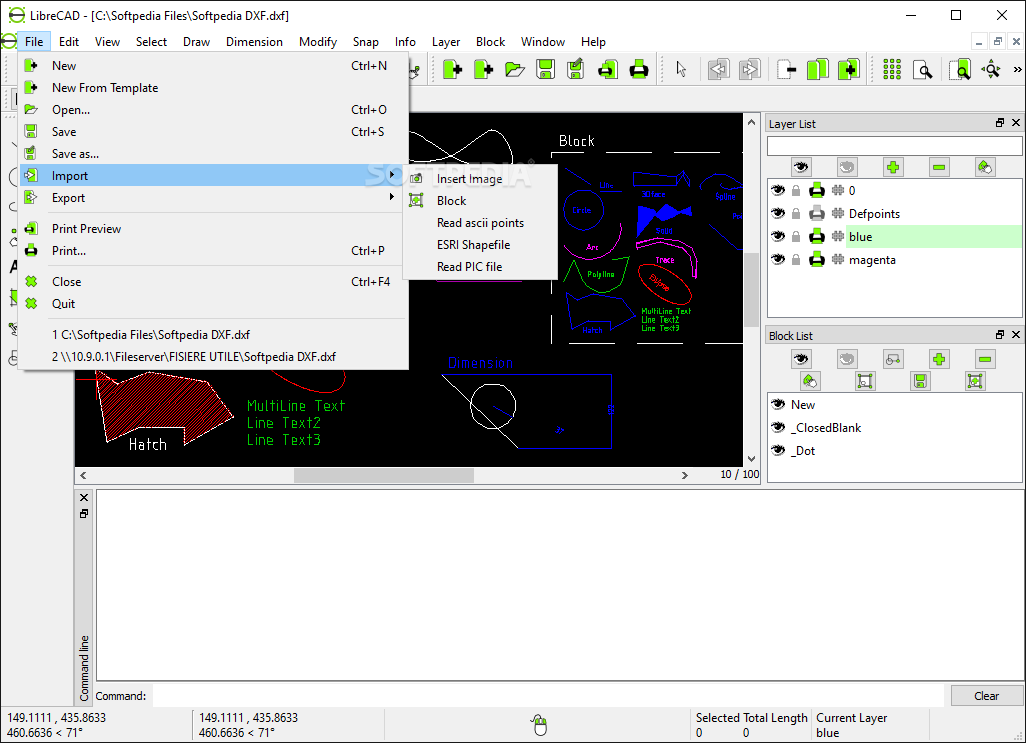This screenshot has width=1026, height=743.
Task: Click the Cut toolbar icon
Action: pyautogui.click(x=787, y=69)
